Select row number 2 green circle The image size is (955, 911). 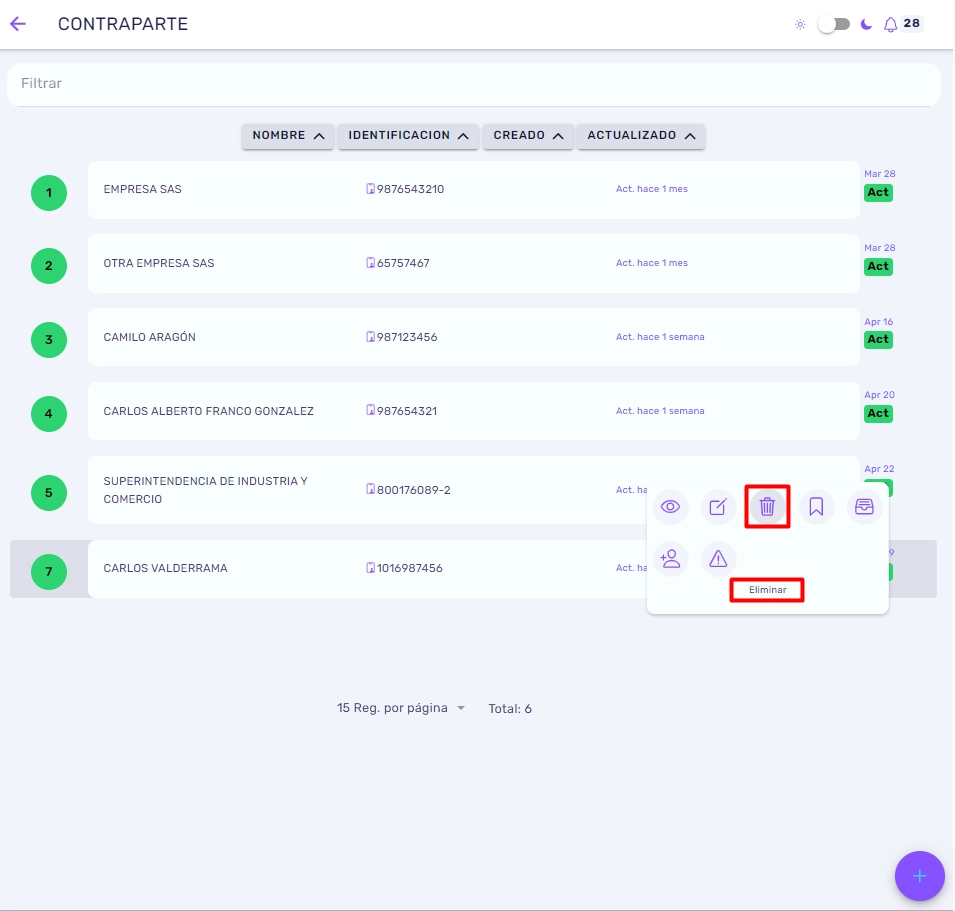tap(49, 266)
